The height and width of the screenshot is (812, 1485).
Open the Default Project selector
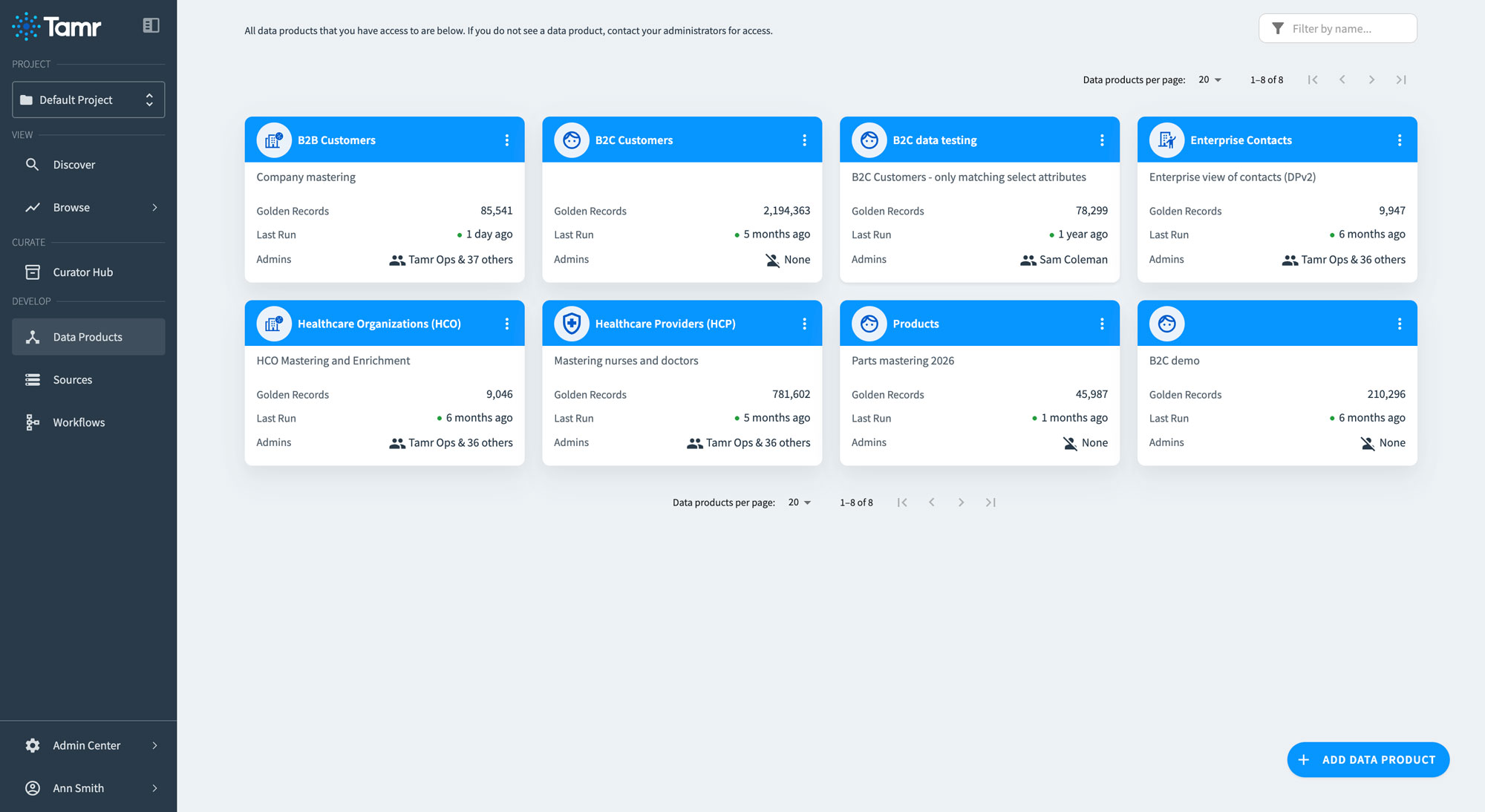pos(88,99)
